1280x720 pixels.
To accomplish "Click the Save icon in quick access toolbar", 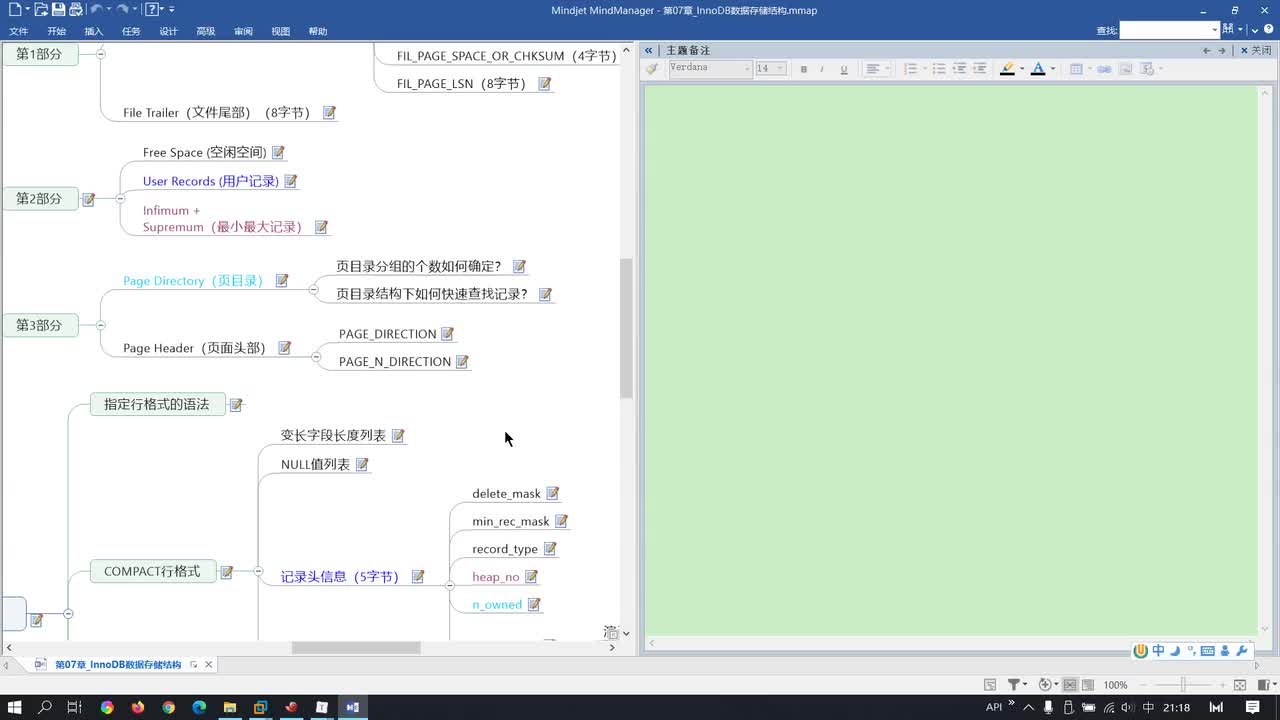I will coord(59,10).
